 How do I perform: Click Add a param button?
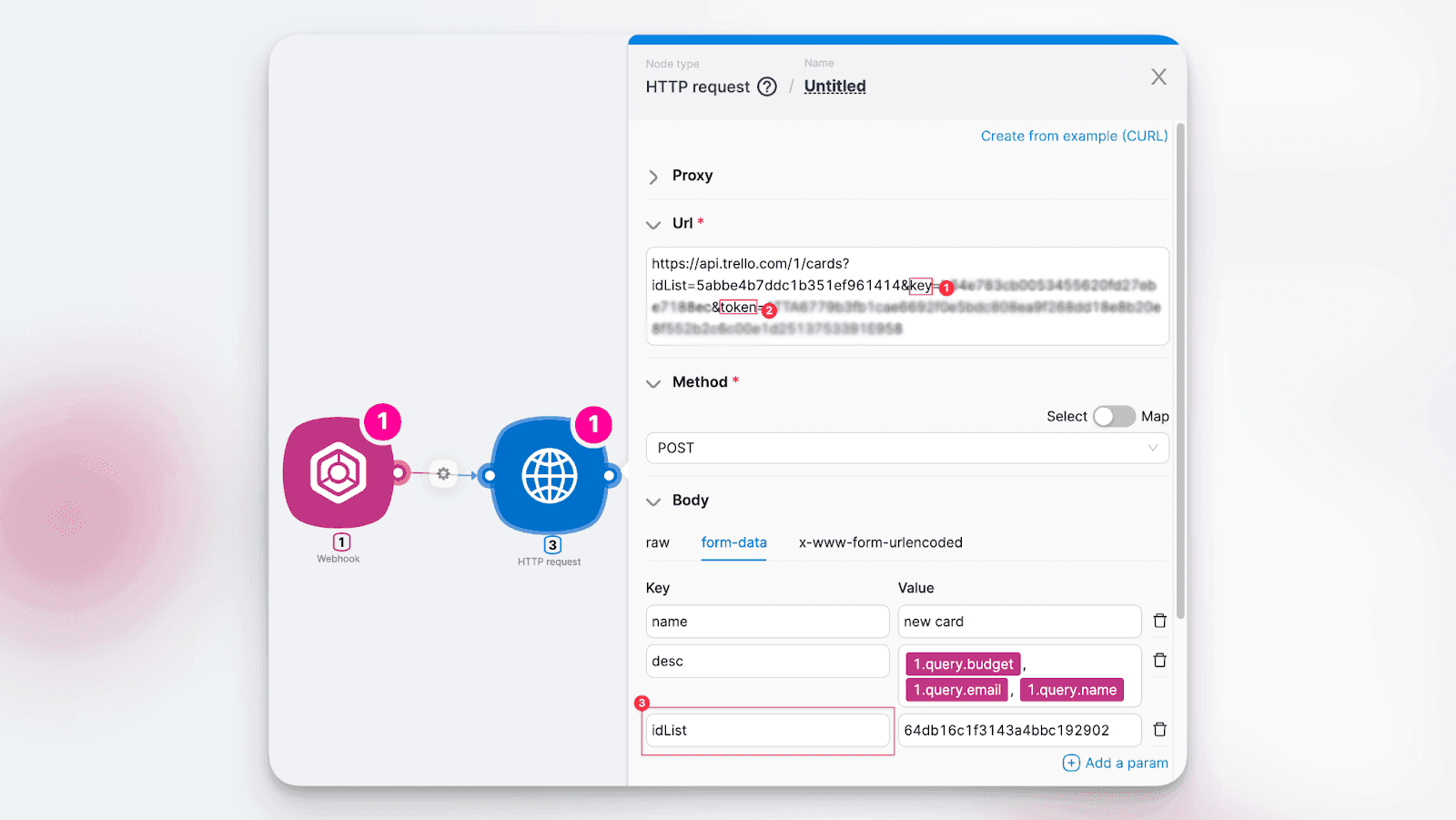click(1116, 763)
